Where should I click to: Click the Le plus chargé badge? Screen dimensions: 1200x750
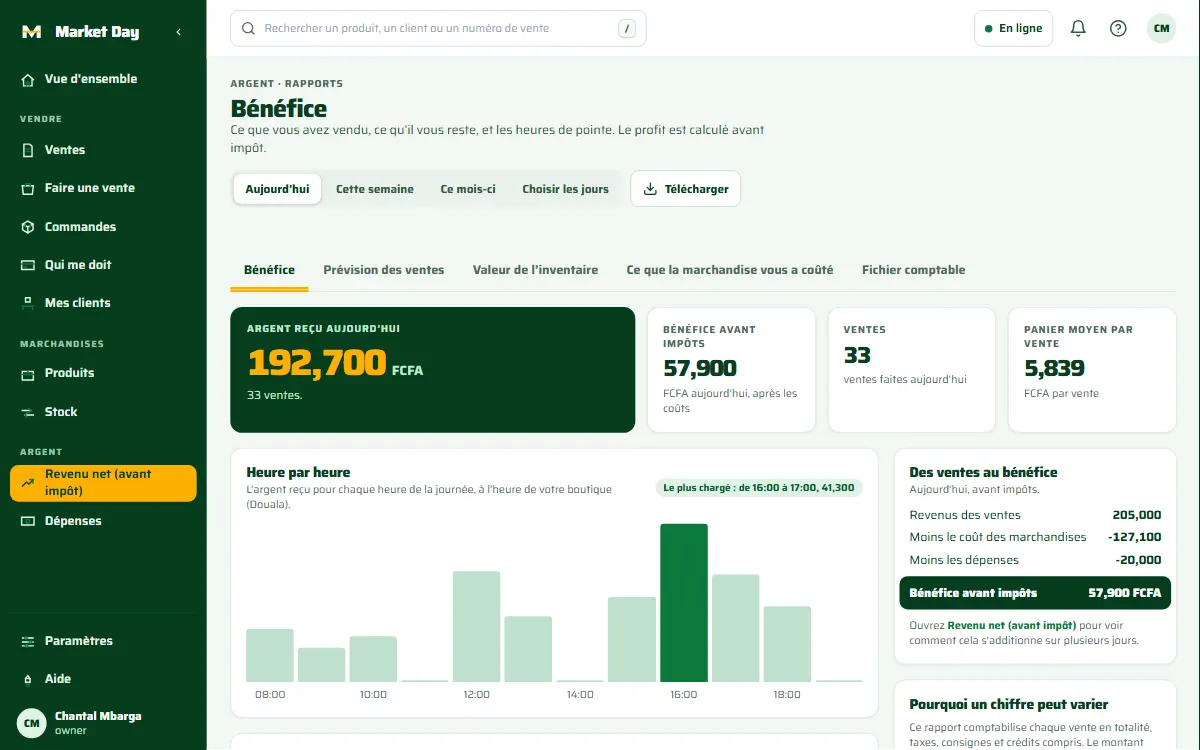point(759,488)
